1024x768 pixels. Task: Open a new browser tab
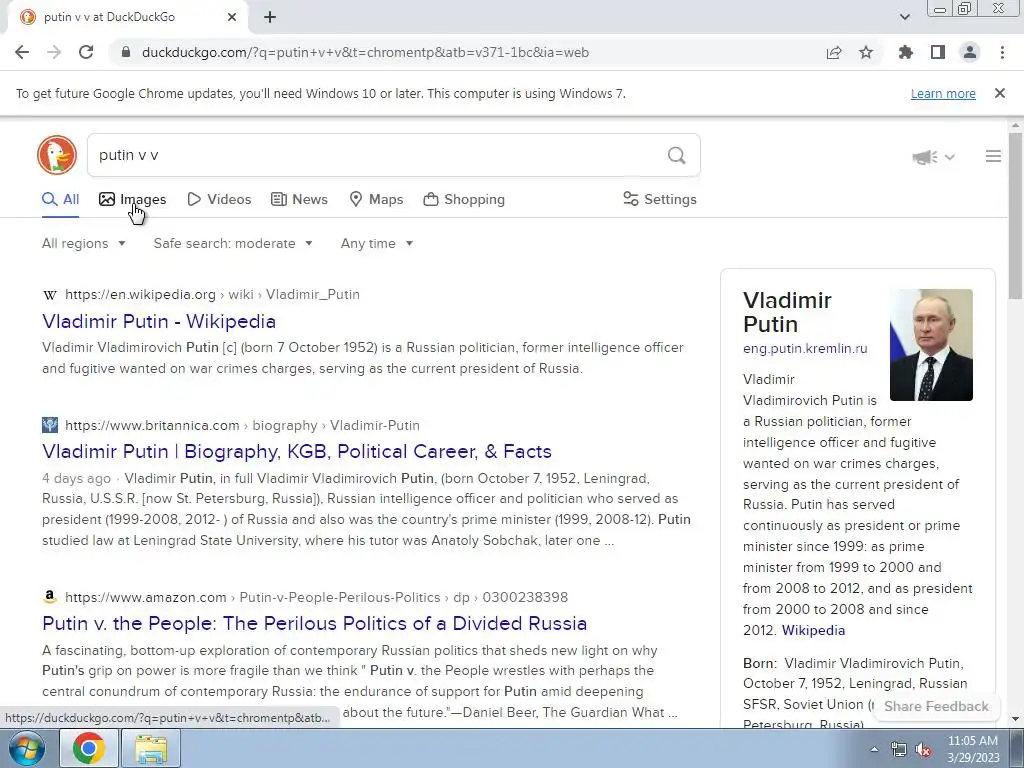point(270,17)
